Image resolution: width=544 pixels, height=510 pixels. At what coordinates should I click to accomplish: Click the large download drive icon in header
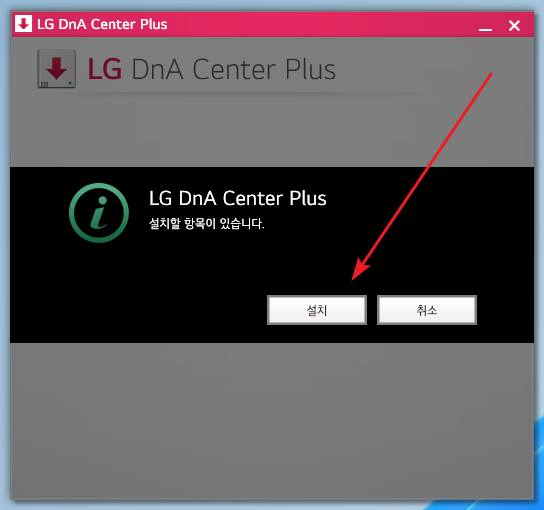pos(57,69)
